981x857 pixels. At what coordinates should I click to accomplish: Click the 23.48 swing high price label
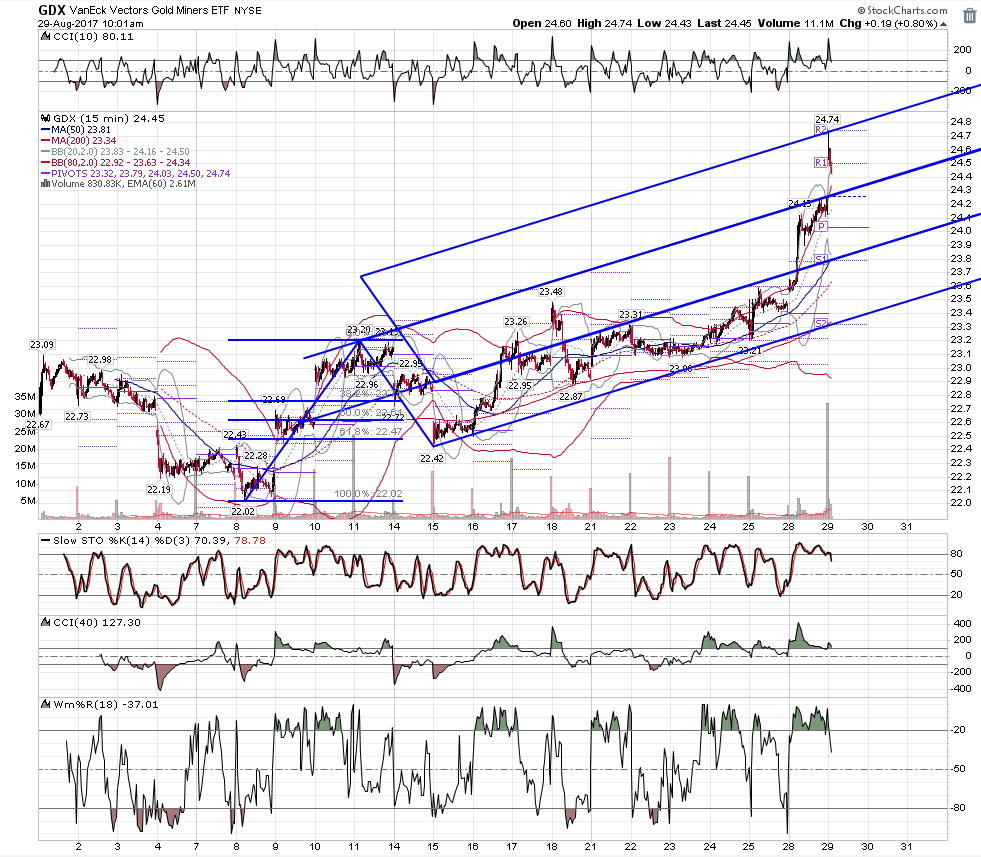click(x=551, y=292)
